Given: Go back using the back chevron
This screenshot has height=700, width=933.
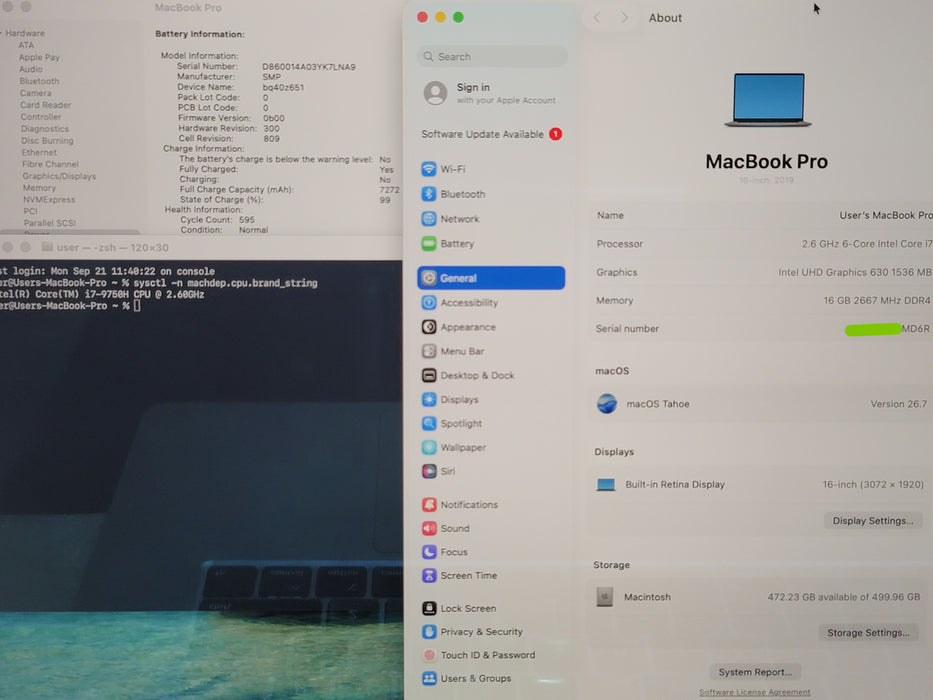Looking at the screenshot, I should (597, 18).
